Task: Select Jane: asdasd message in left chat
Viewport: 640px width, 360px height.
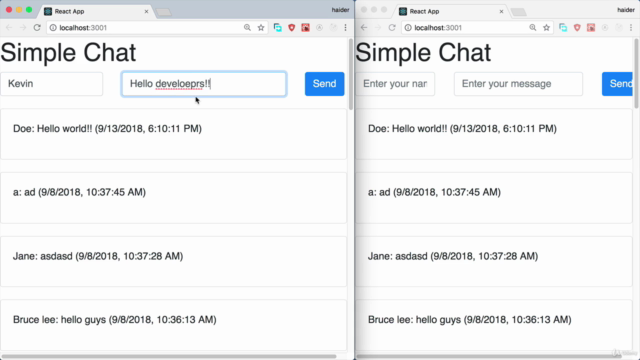Action: click(173, 261)
